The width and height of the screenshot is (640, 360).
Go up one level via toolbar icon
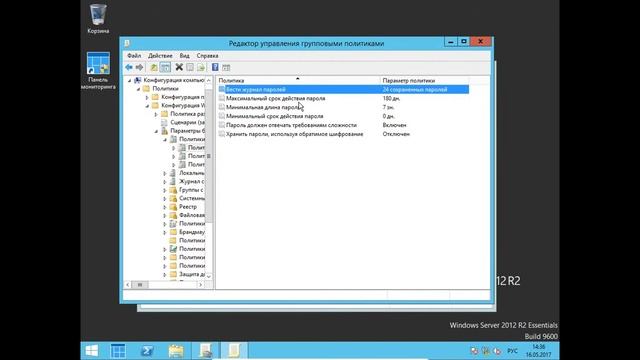coord(154,67)
